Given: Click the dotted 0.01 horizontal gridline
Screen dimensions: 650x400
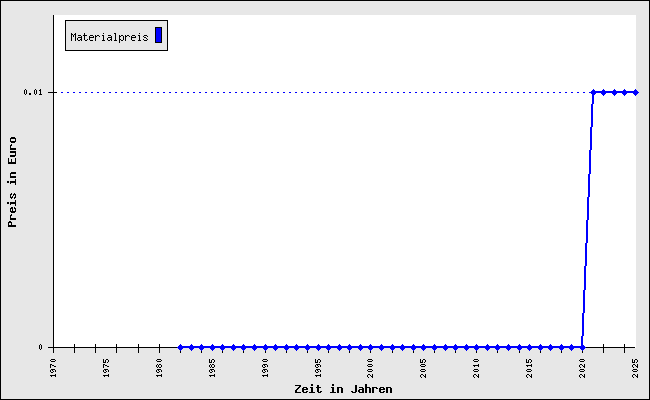Looking at the screenshot, I should tap(300, 92).
